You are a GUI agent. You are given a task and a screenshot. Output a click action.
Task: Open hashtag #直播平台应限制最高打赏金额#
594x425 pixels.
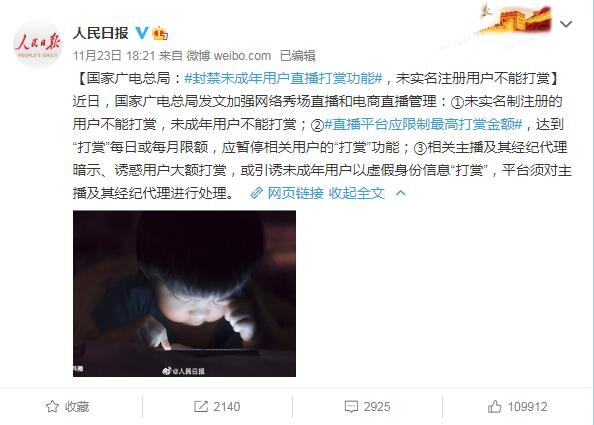pos(423,124)
